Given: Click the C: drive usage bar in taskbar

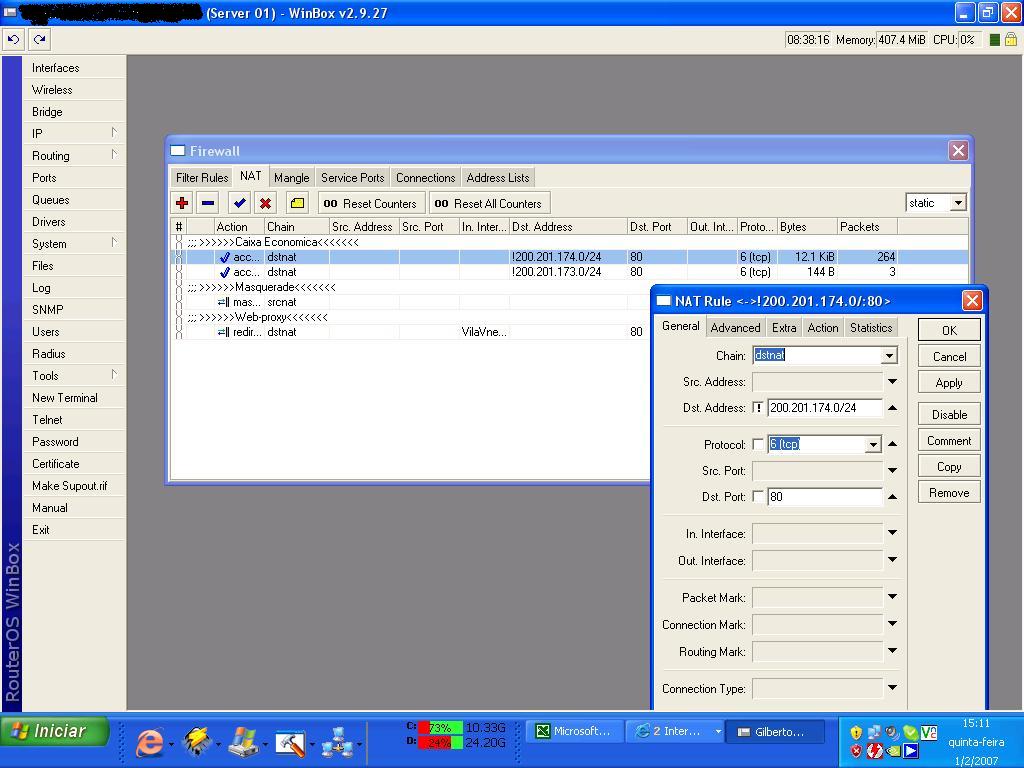Looking at the screenshot, I should [x=439, y=727].
